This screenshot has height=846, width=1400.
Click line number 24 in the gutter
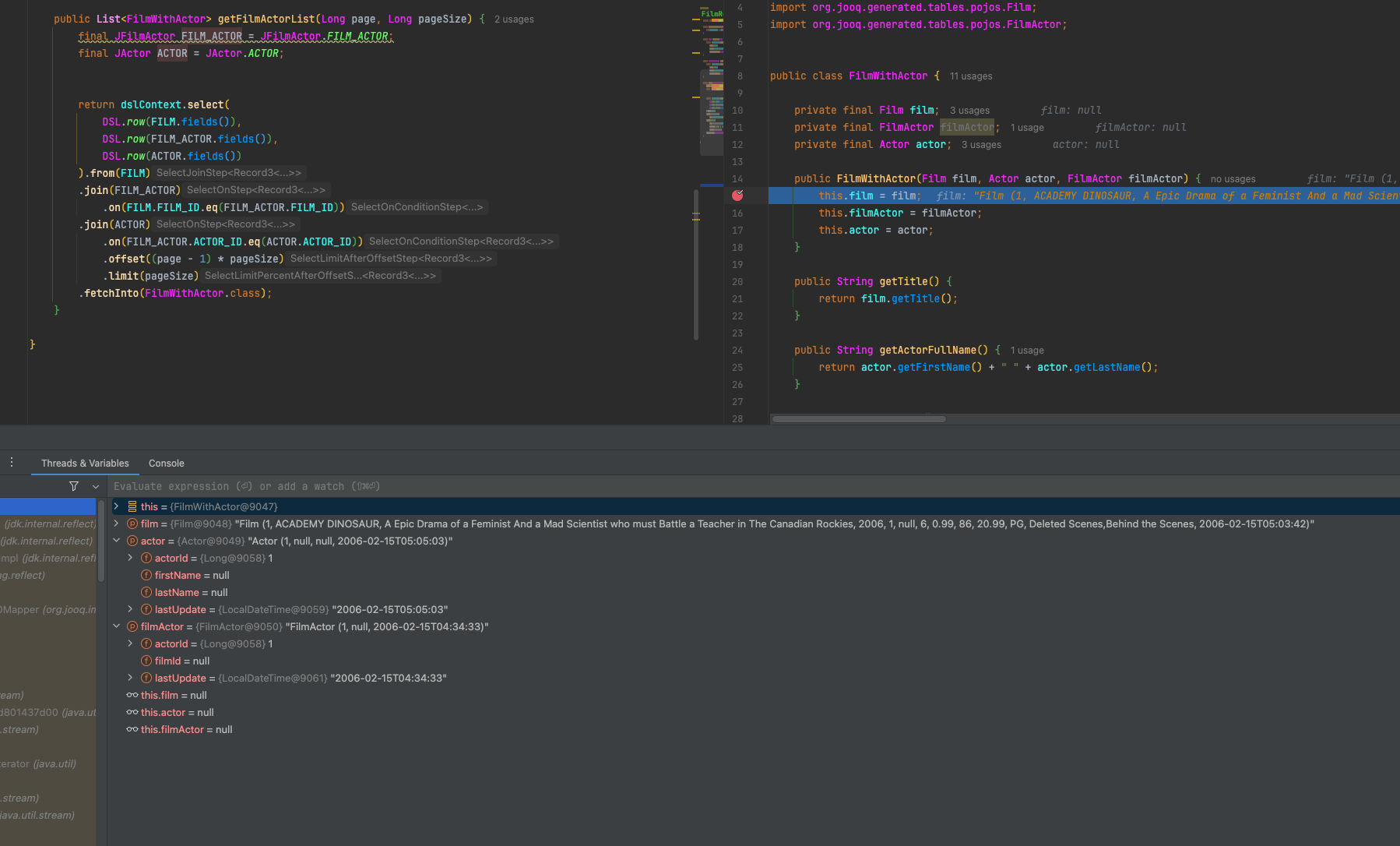click(x=737, y=351)
